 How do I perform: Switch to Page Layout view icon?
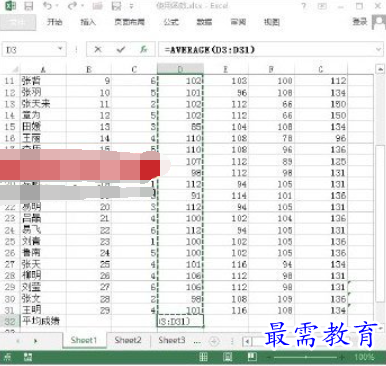coord(228,357)
